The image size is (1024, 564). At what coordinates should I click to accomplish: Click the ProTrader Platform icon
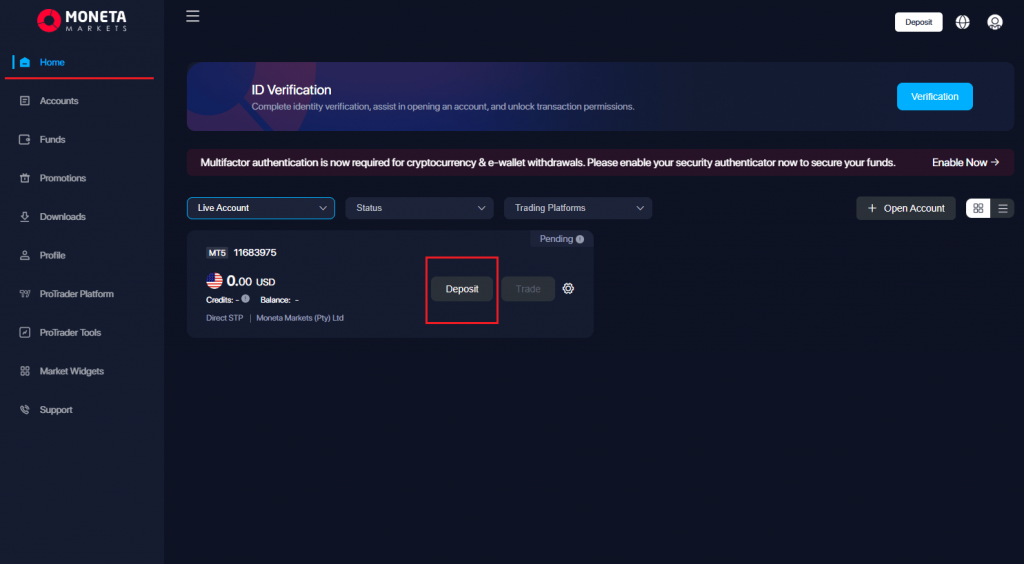[x=25, y=294]
